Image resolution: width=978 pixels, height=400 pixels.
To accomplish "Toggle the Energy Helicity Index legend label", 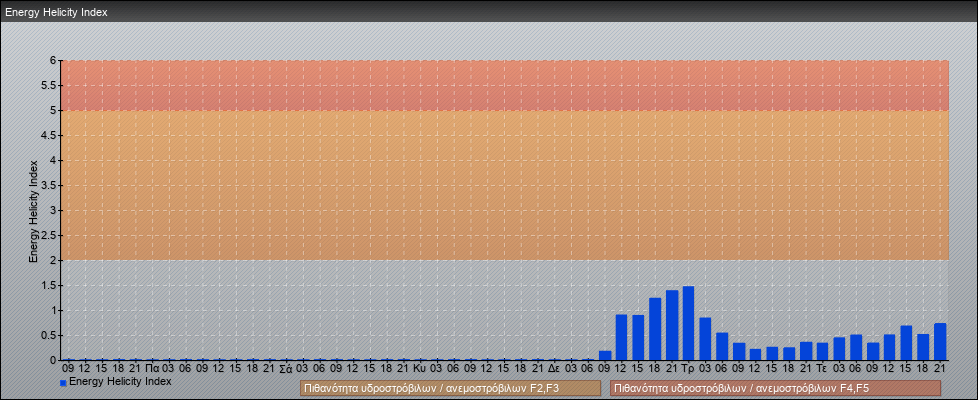I will click(120, 382).
